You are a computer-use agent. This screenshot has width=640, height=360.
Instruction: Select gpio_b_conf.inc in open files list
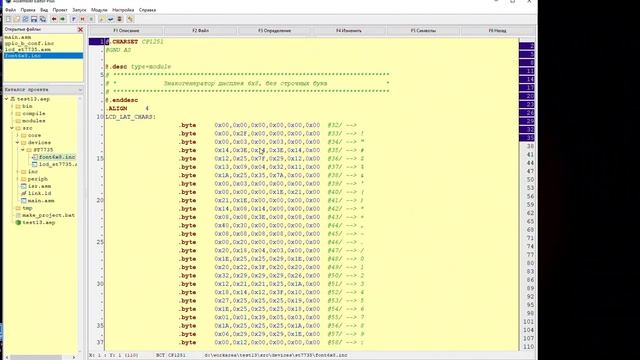click(x=29, y=43)
